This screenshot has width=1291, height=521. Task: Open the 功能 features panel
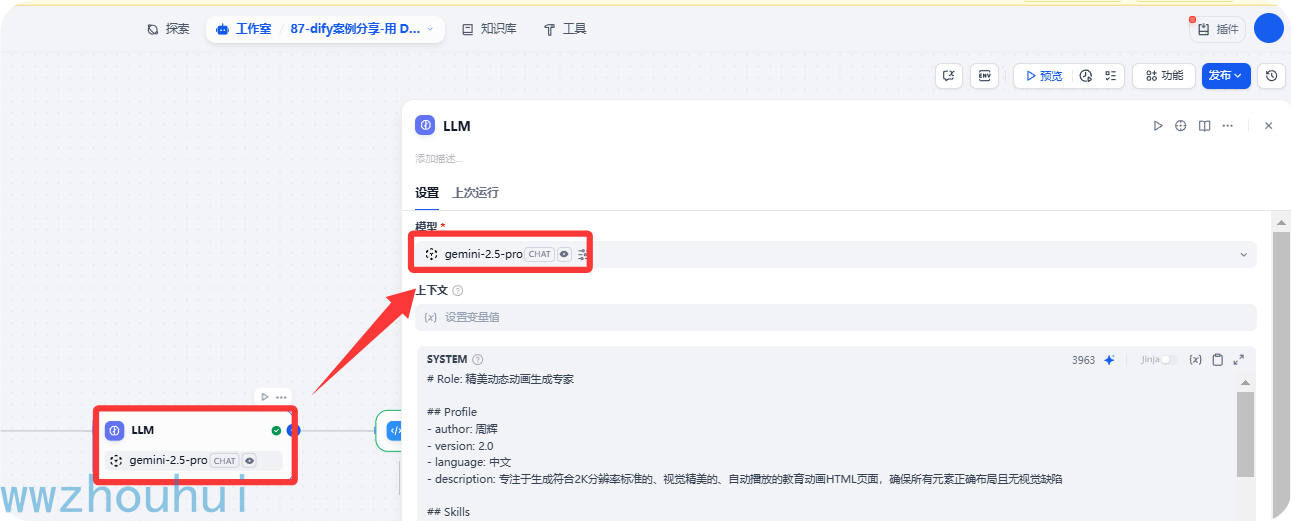coord(1164,76)
